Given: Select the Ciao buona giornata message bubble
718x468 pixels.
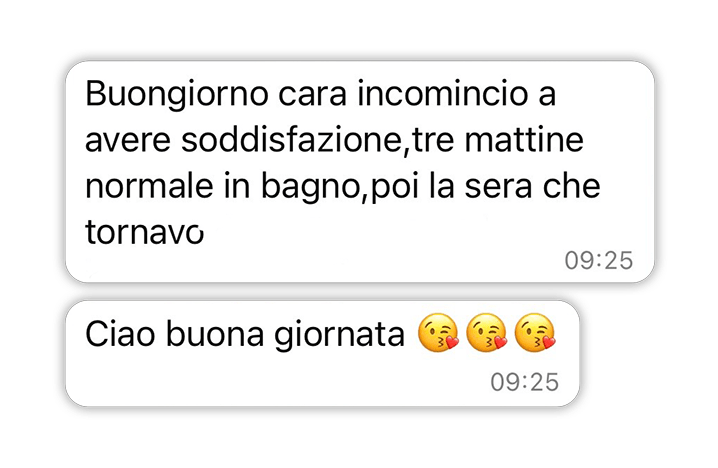Looking at the screenshot, I should [322, 354].
